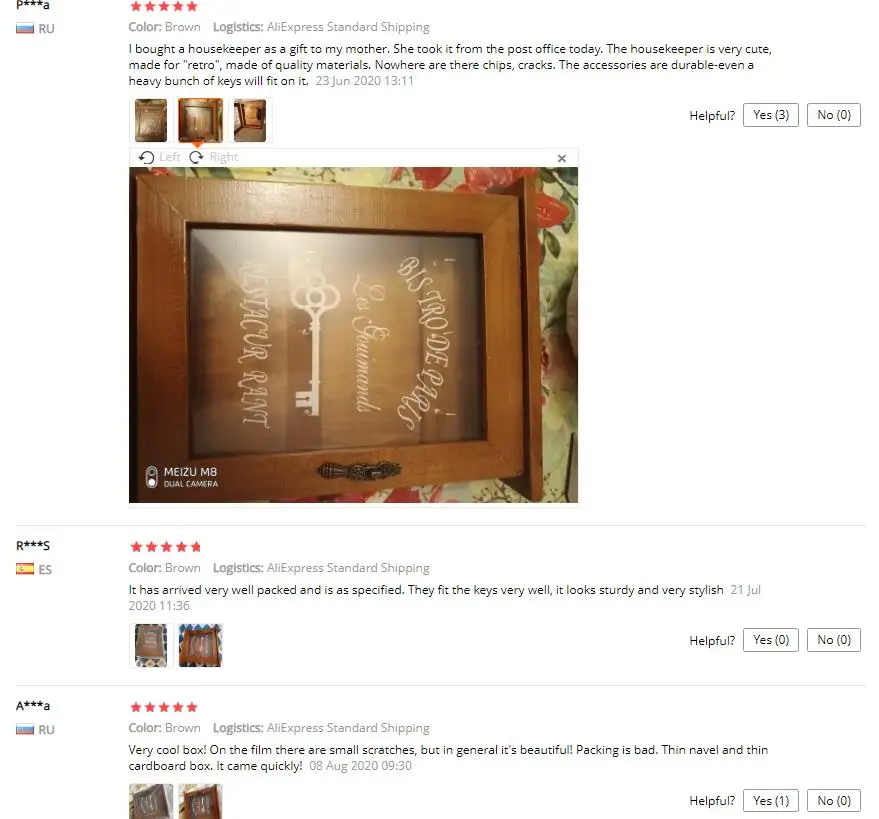Viewport: 879px width, 819px height.
Task: Rotate the review photo right
Action: click(x=214, y=158)
